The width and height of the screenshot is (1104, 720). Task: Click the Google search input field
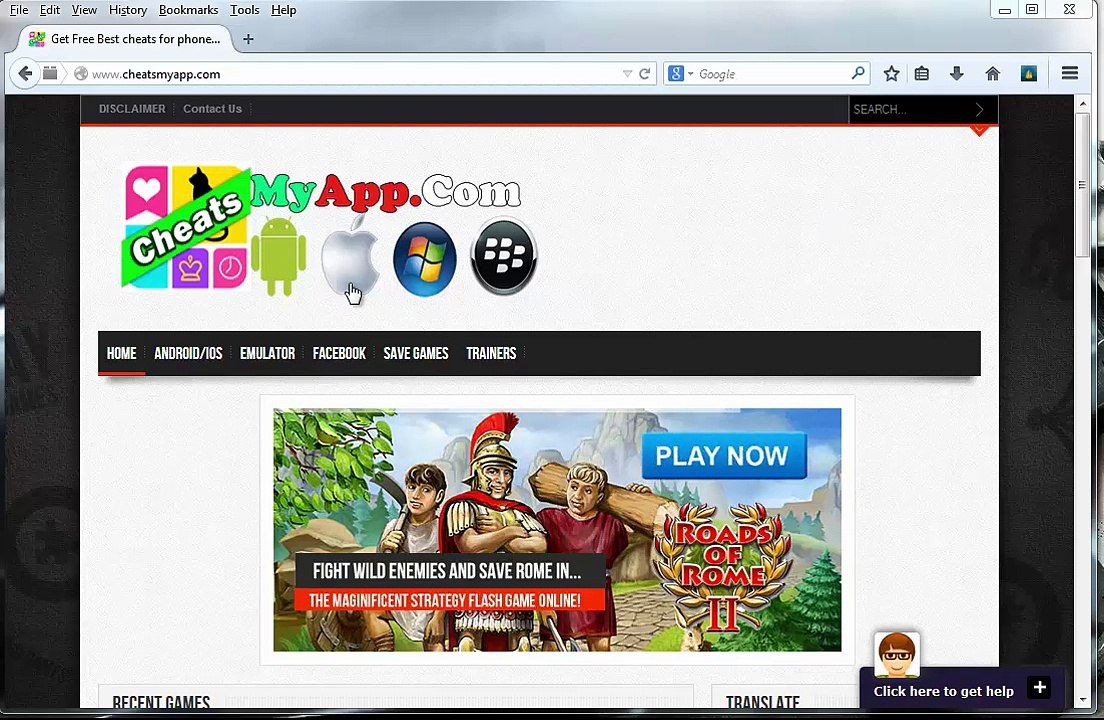click(773, 73)
